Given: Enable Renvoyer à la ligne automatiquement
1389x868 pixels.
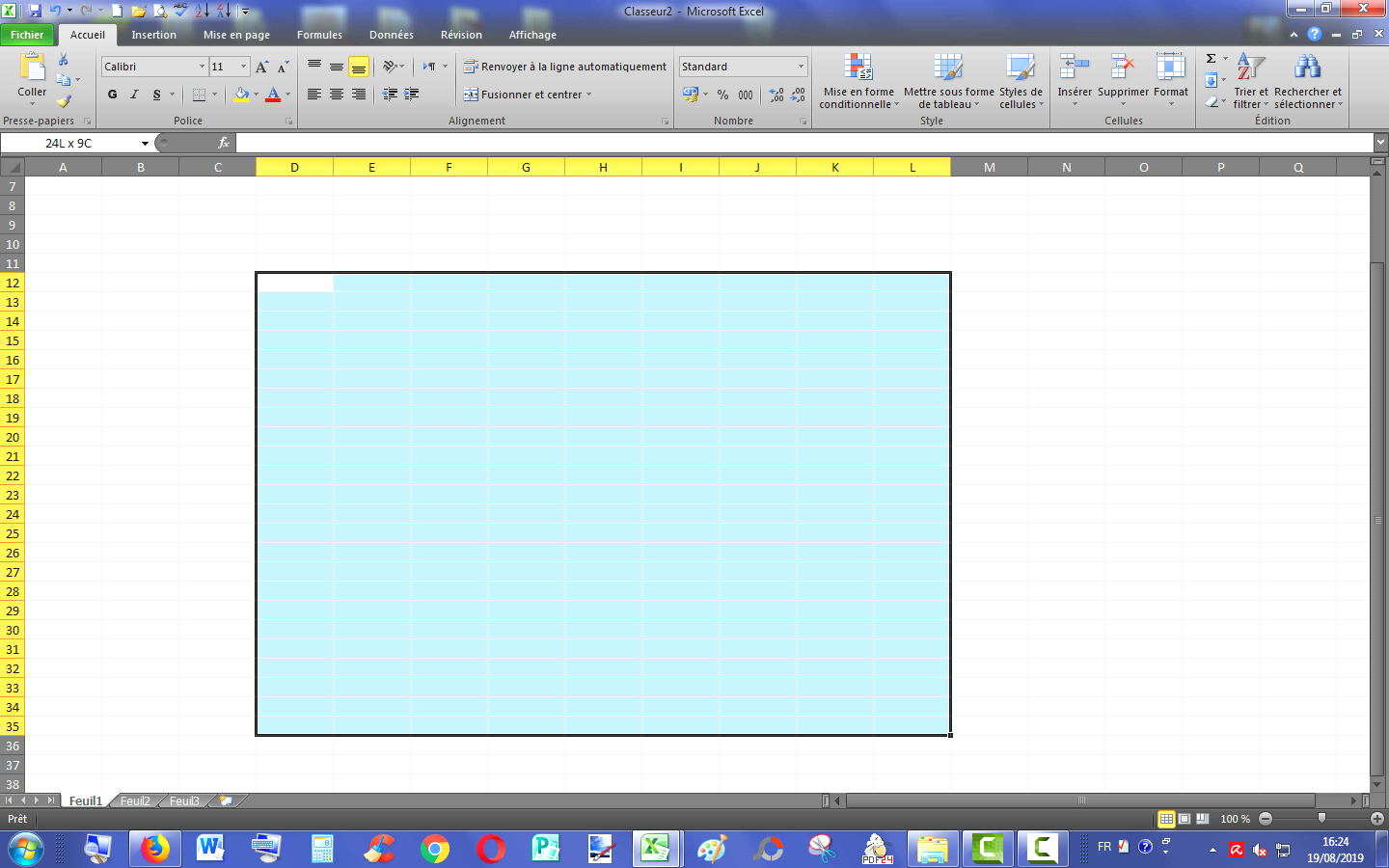Looking at the screenshot, I should click(x=565, y=67).
